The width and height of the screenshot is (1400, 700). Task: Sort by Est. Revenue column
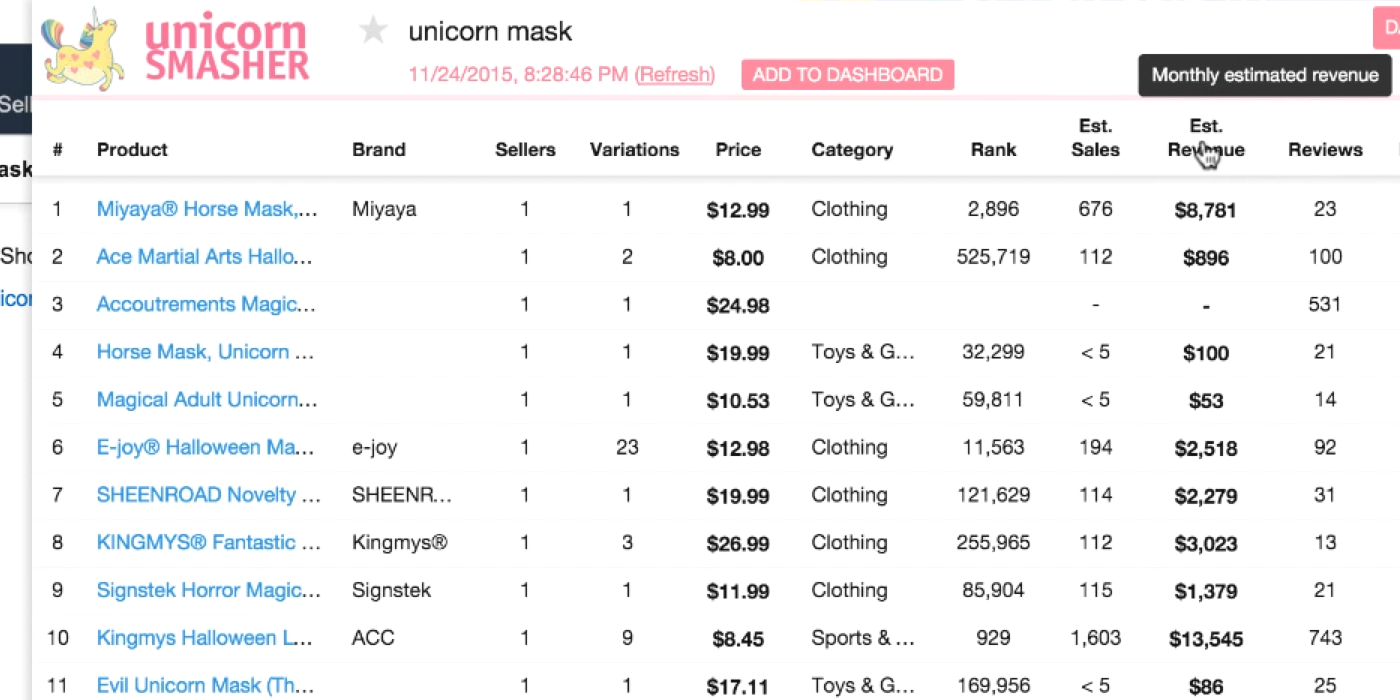(x=1206, y=138)
